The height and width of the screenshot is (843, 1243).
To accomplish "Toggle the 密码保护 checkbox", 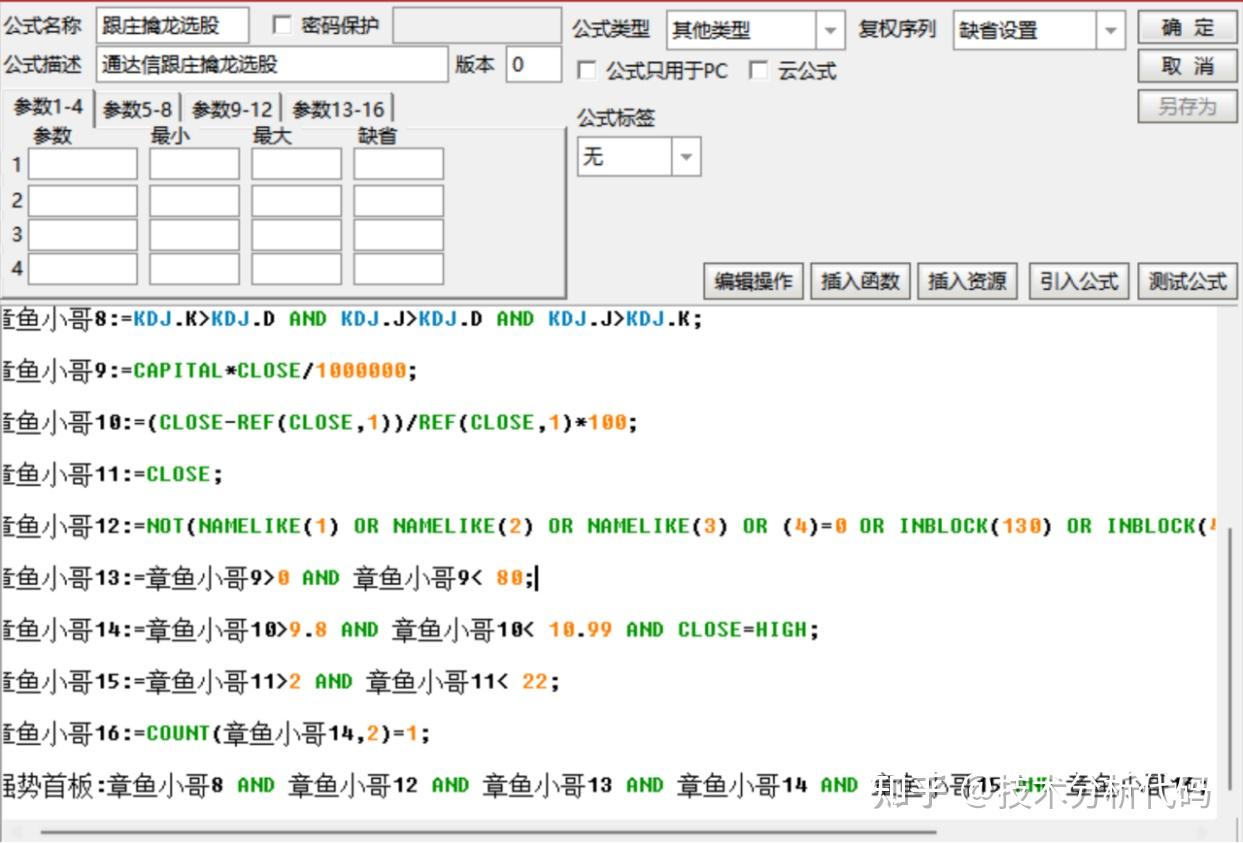I will pyautogui.click(x=282, y=25).
